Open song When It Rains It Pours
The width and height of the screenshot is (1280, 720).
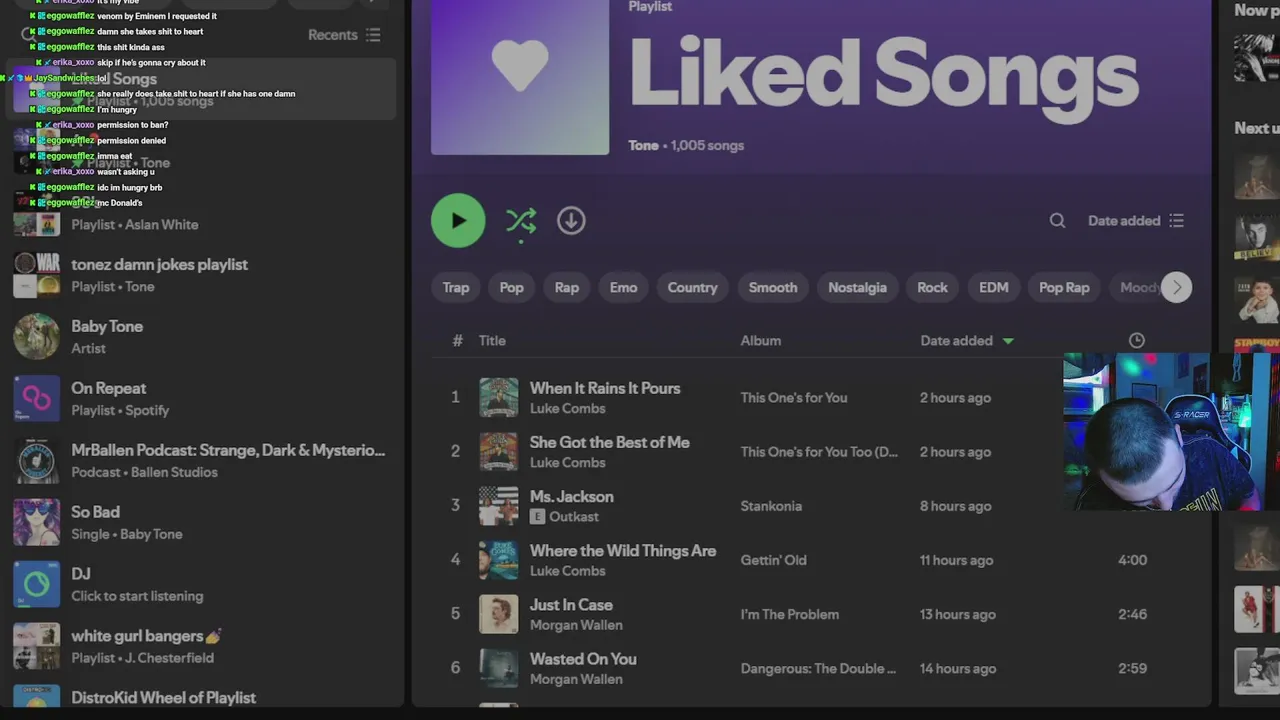(x=605, y=388)
